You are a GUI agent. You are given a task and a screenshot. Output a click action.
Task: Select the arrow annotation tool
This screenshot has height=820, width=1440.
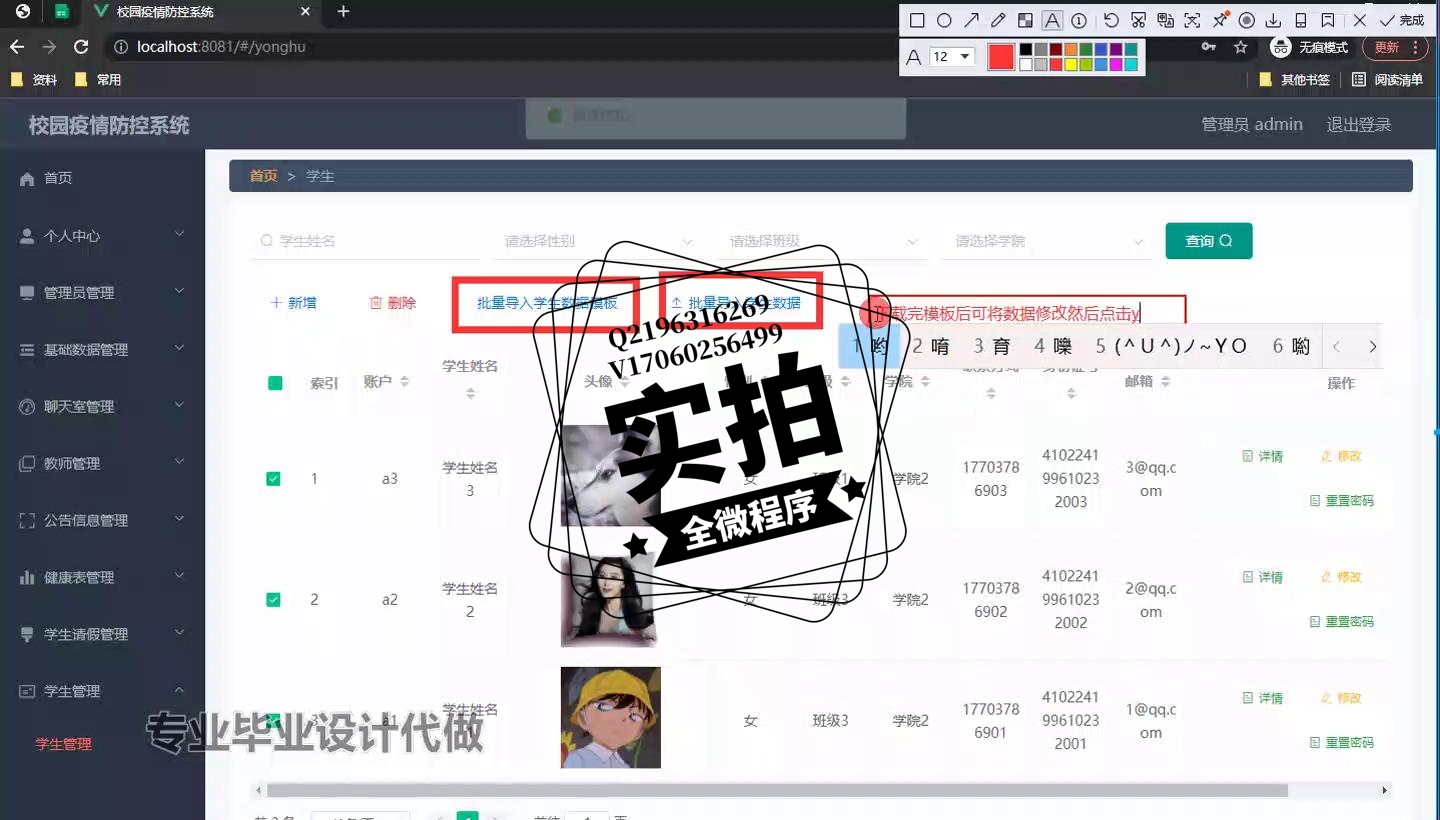[x=971, y=20]
